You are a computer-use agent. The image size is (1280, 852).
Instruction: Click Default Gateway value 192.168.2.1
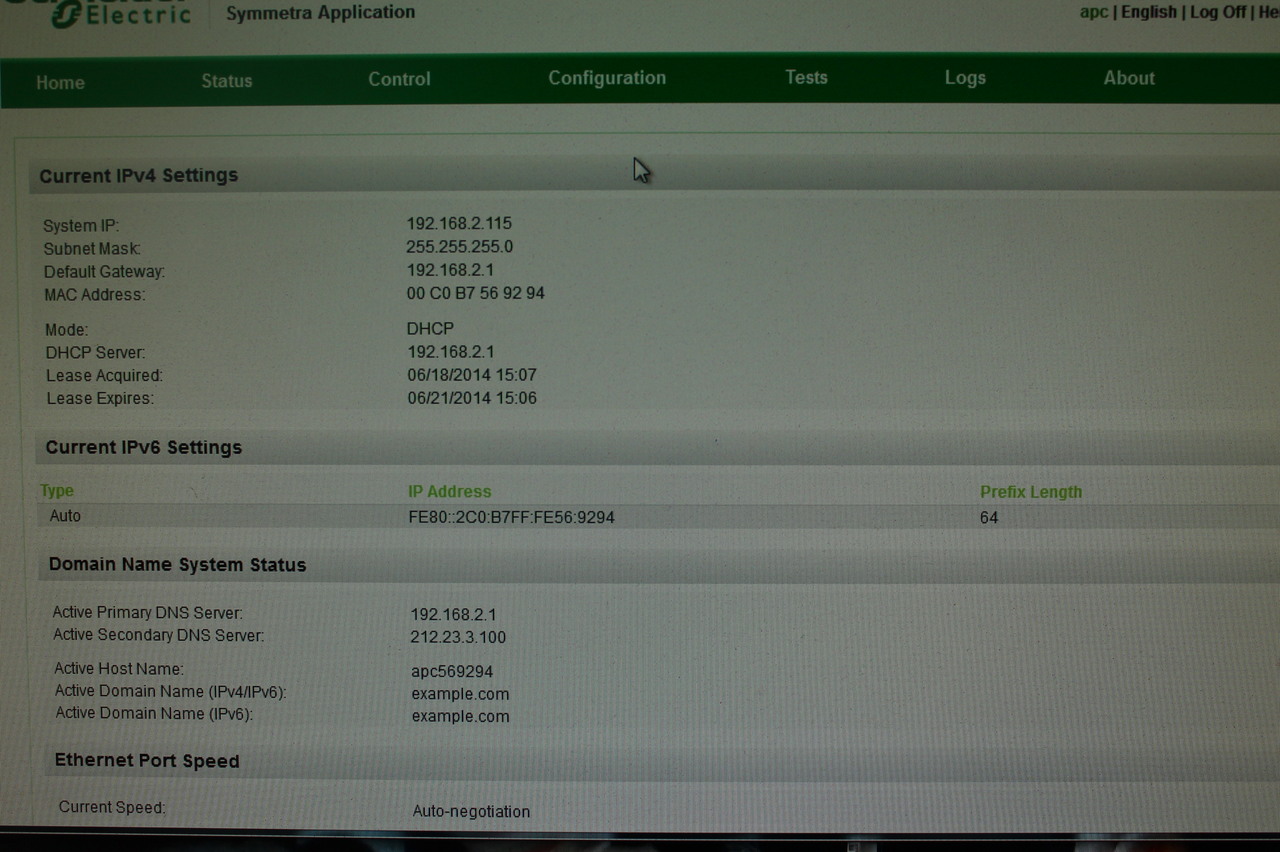[450, 270]
